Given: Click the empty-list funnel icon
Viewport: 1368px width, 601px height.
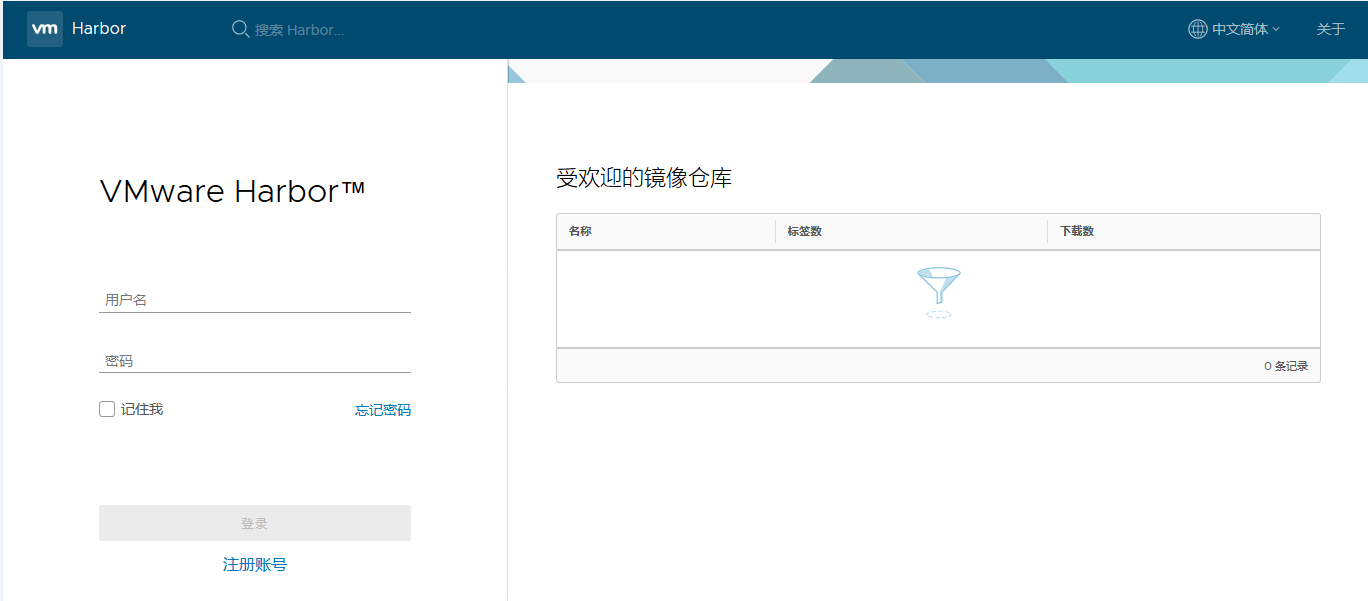Looking at the screenshot, I should (x=938, y=292).
